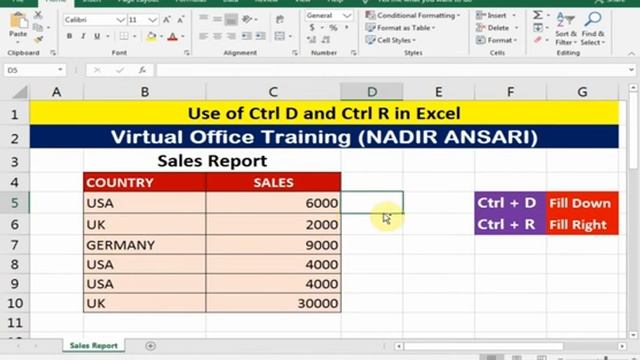Select the Sales Report sheet tab
The width and height of the screenshot is (640, 360).
point(93,346)
